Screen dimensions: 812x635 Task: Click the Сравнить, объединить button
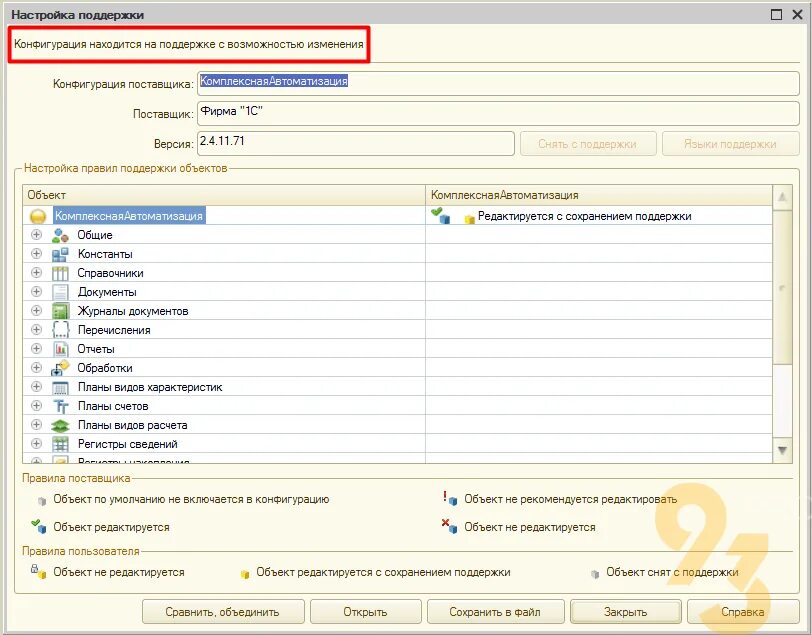[x=223, y=612]
